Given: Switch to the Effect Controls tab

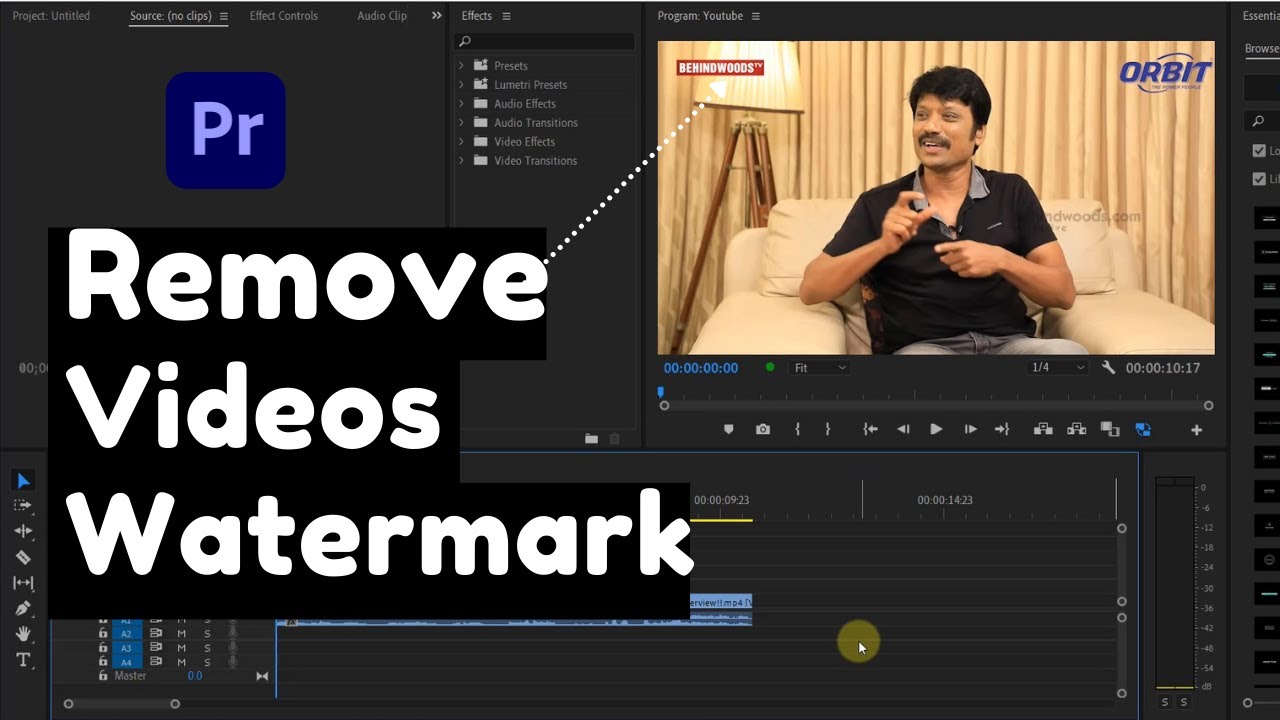Looking at the screenshot, I should pyautogui.click(x=284, y=15).
